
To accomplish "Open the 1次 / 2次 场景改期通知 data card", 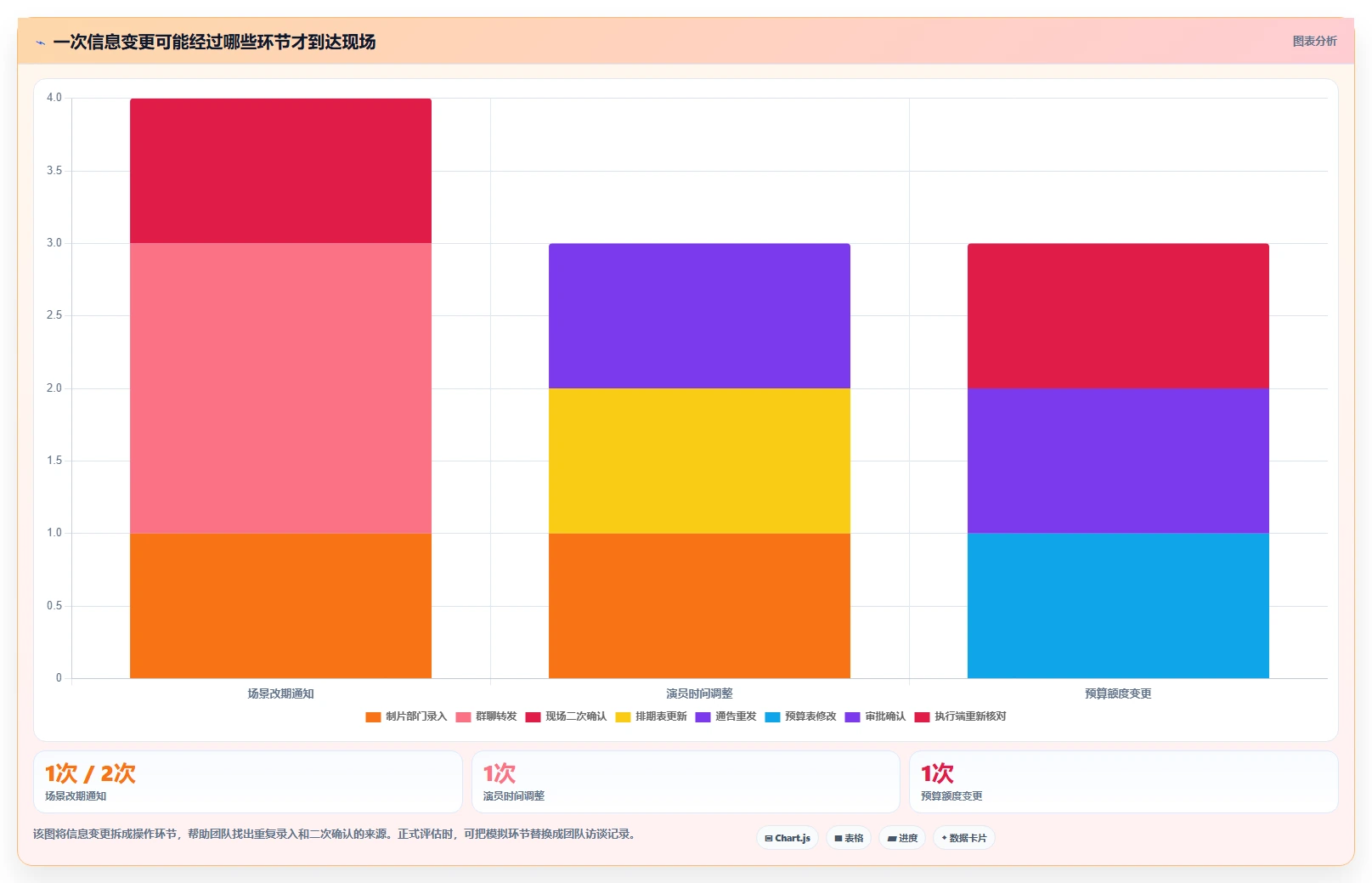I will coord(248,782).
